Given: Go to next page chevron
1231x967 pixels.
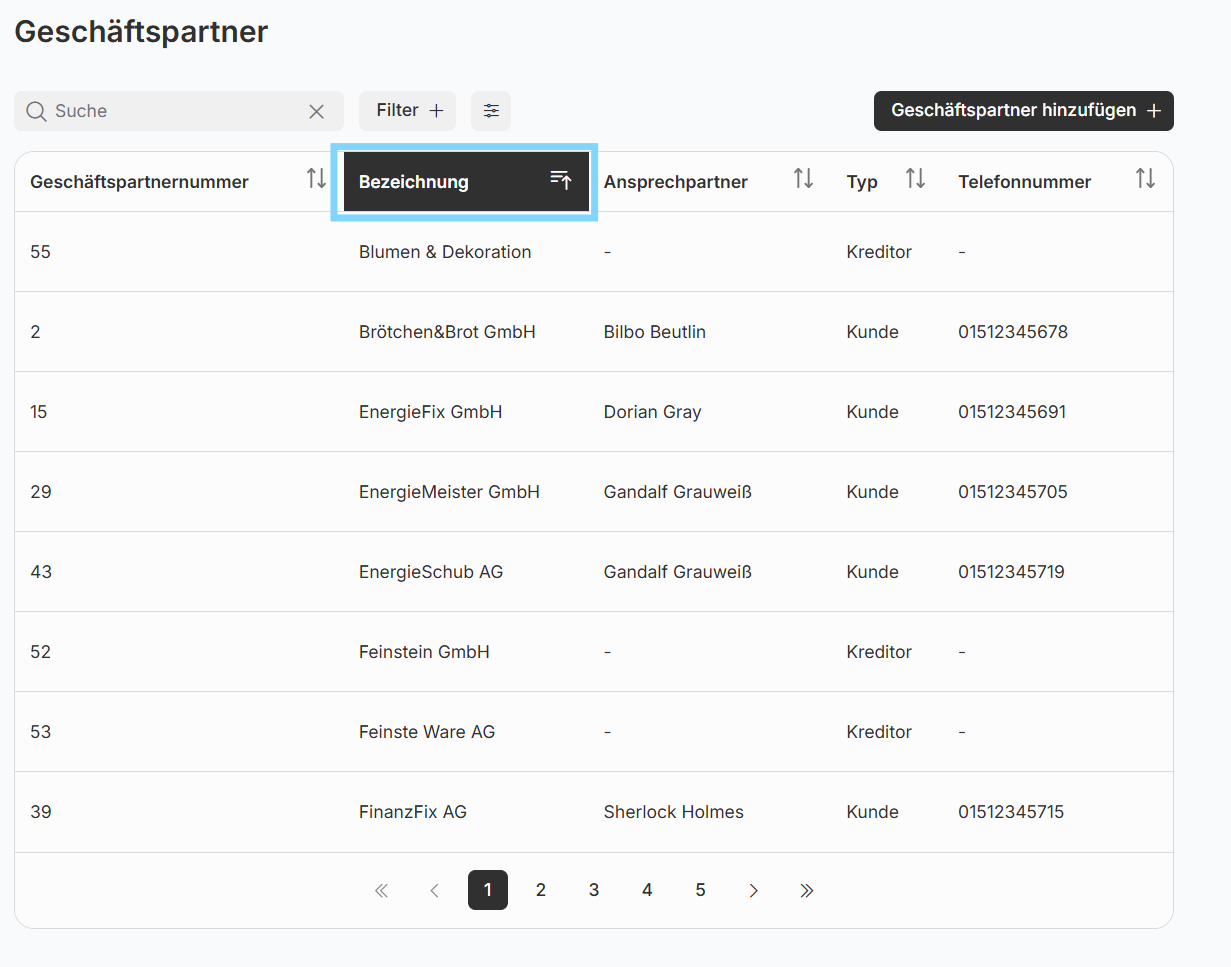Looking at the screenshot, I should (x=754, y=890).
